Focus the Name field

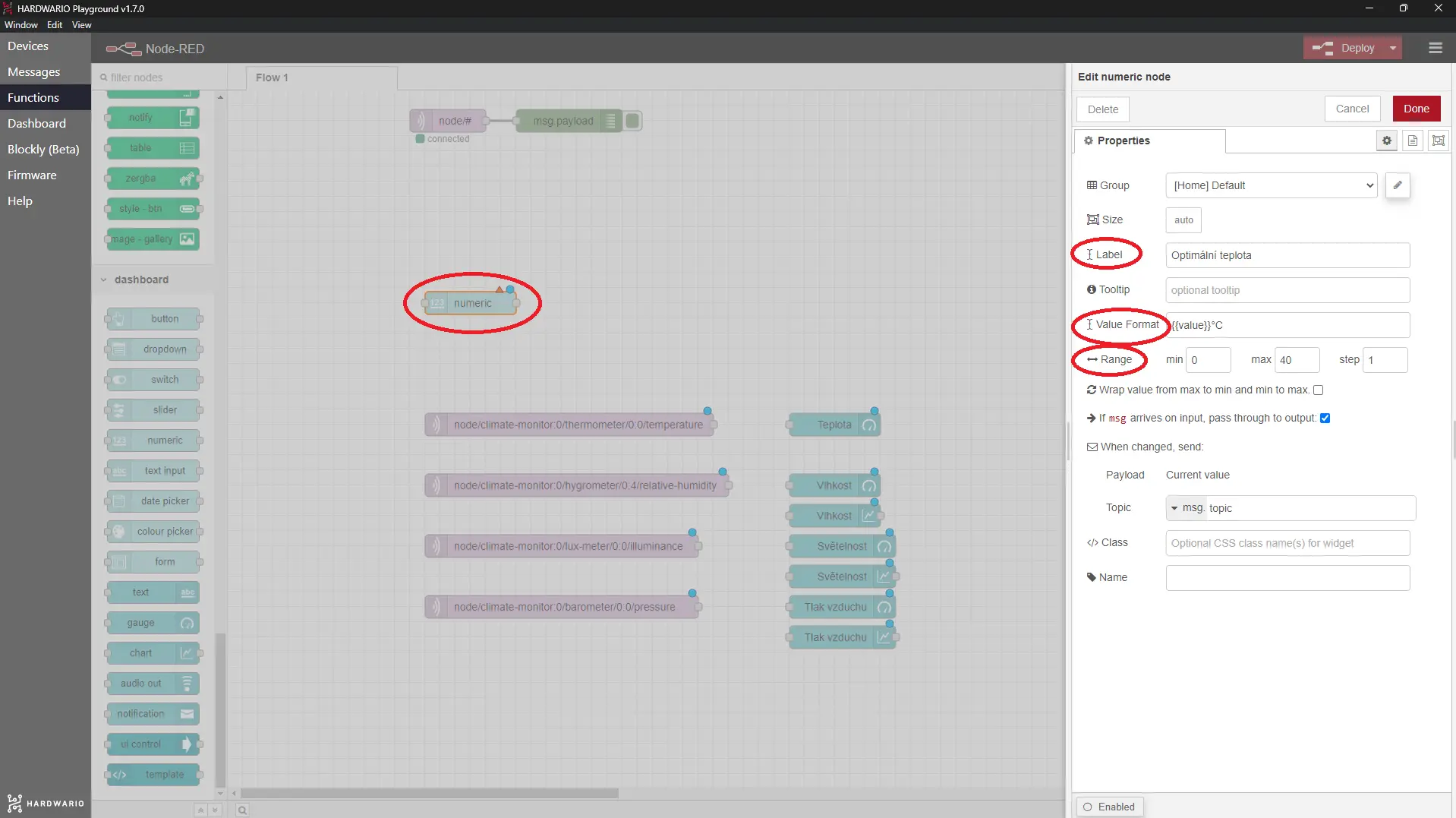coord(1287,578)
